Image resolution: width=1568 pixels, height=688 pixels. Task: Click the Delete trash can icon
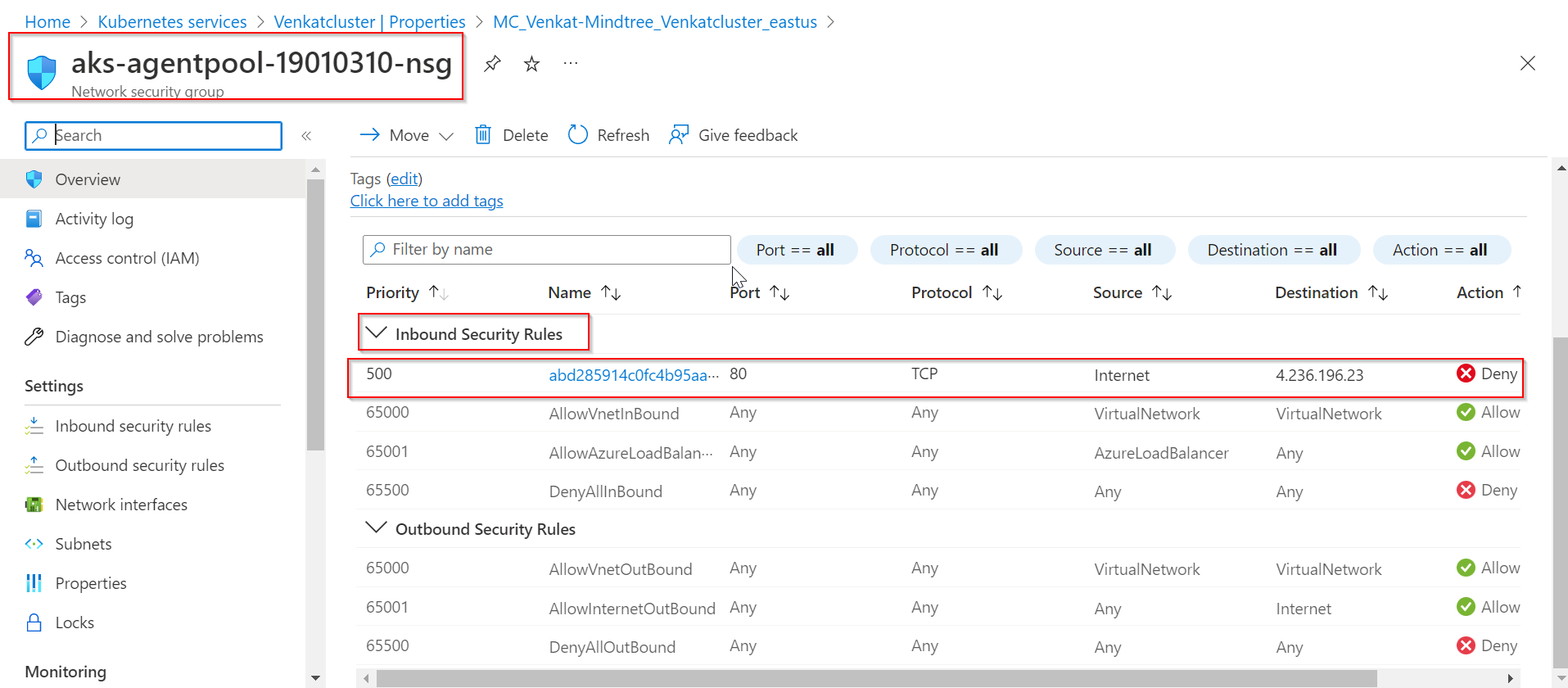pos(483,134)
